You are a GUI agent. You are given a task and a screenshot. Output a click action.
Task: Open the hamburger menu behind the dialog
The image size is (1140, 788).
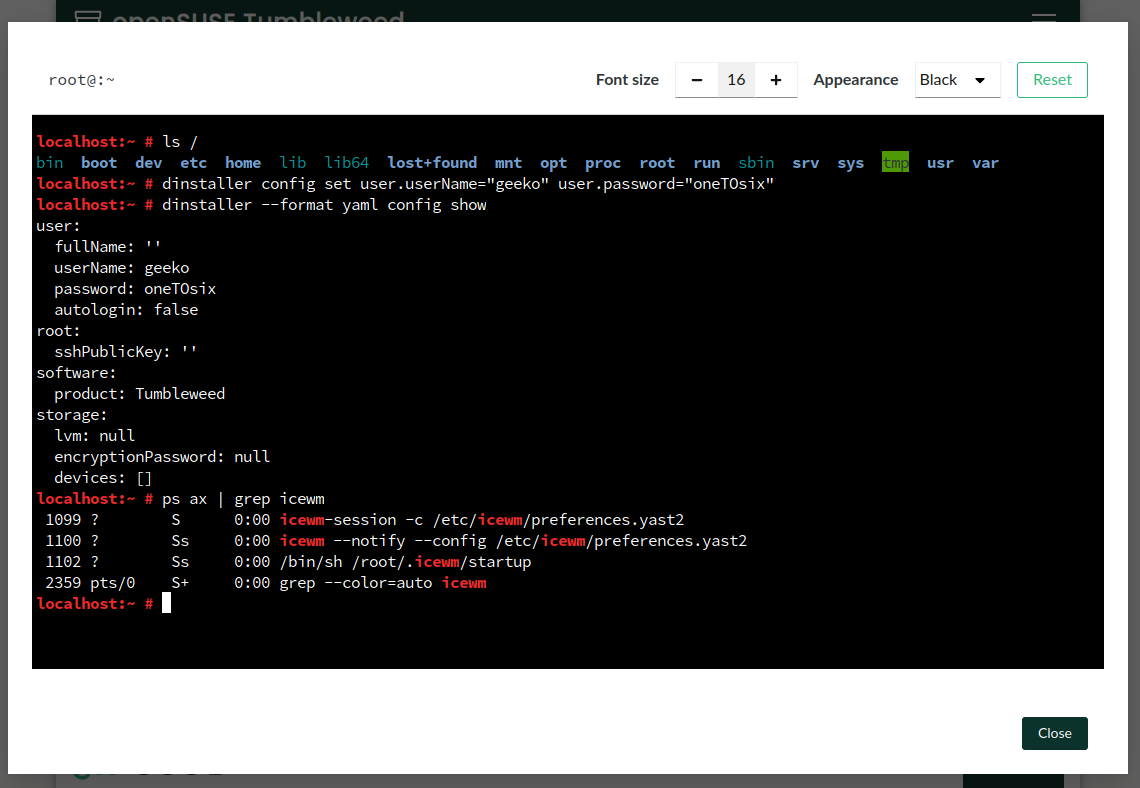tap(1043, 17)
